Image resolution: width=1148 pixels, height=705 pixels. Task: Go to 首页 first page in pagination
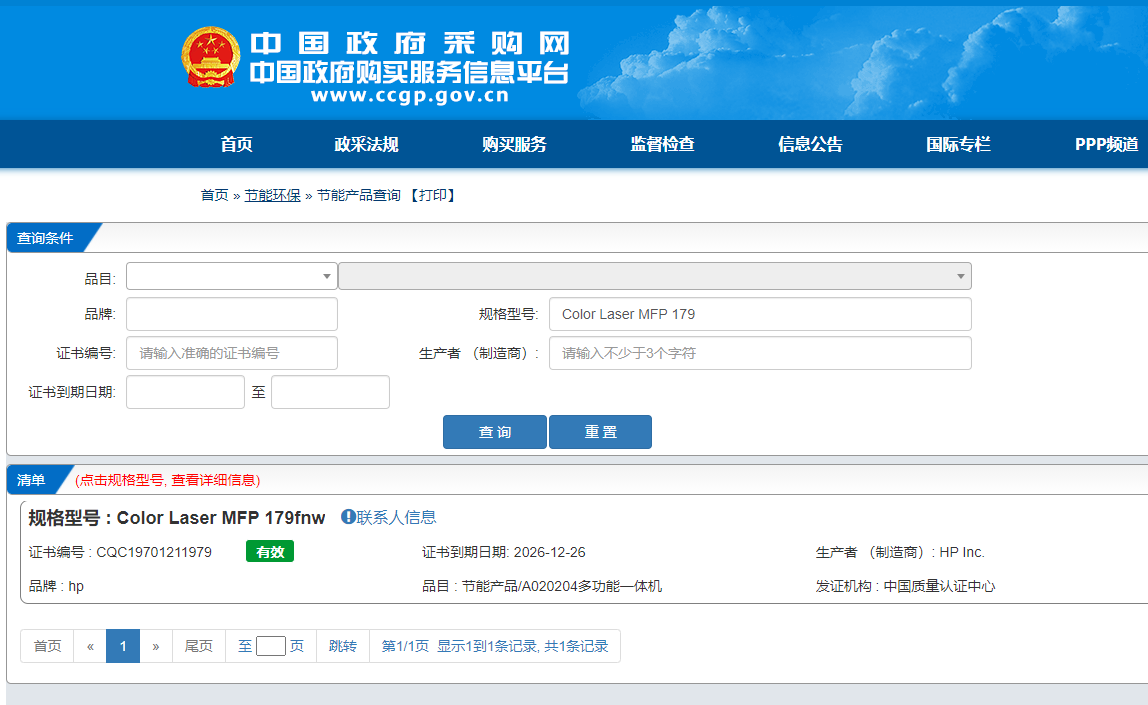[47, 646]
